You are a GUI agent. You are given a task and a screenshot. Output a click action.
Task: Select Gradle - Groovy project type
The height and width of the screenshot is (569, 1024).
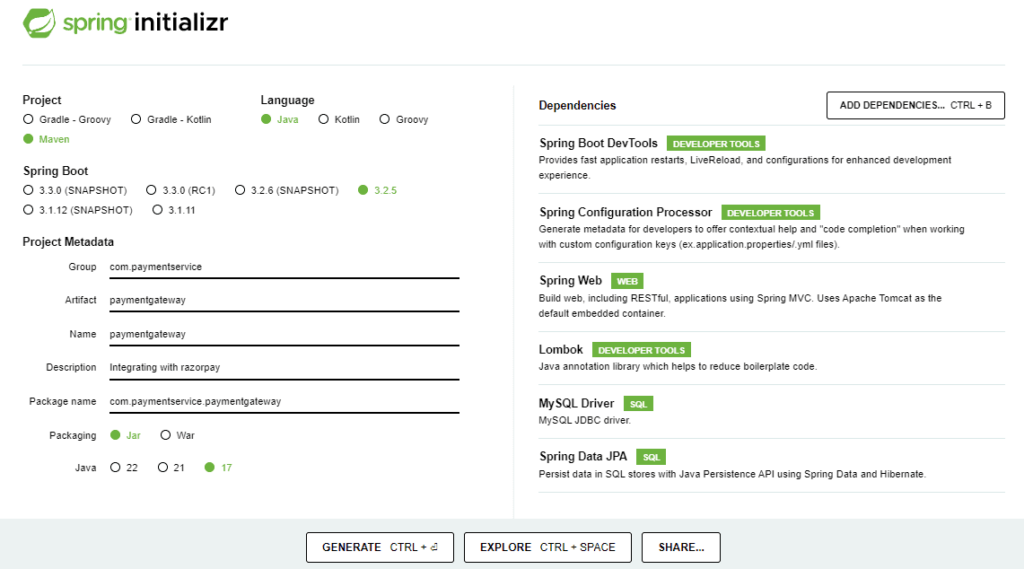[29, 119]
